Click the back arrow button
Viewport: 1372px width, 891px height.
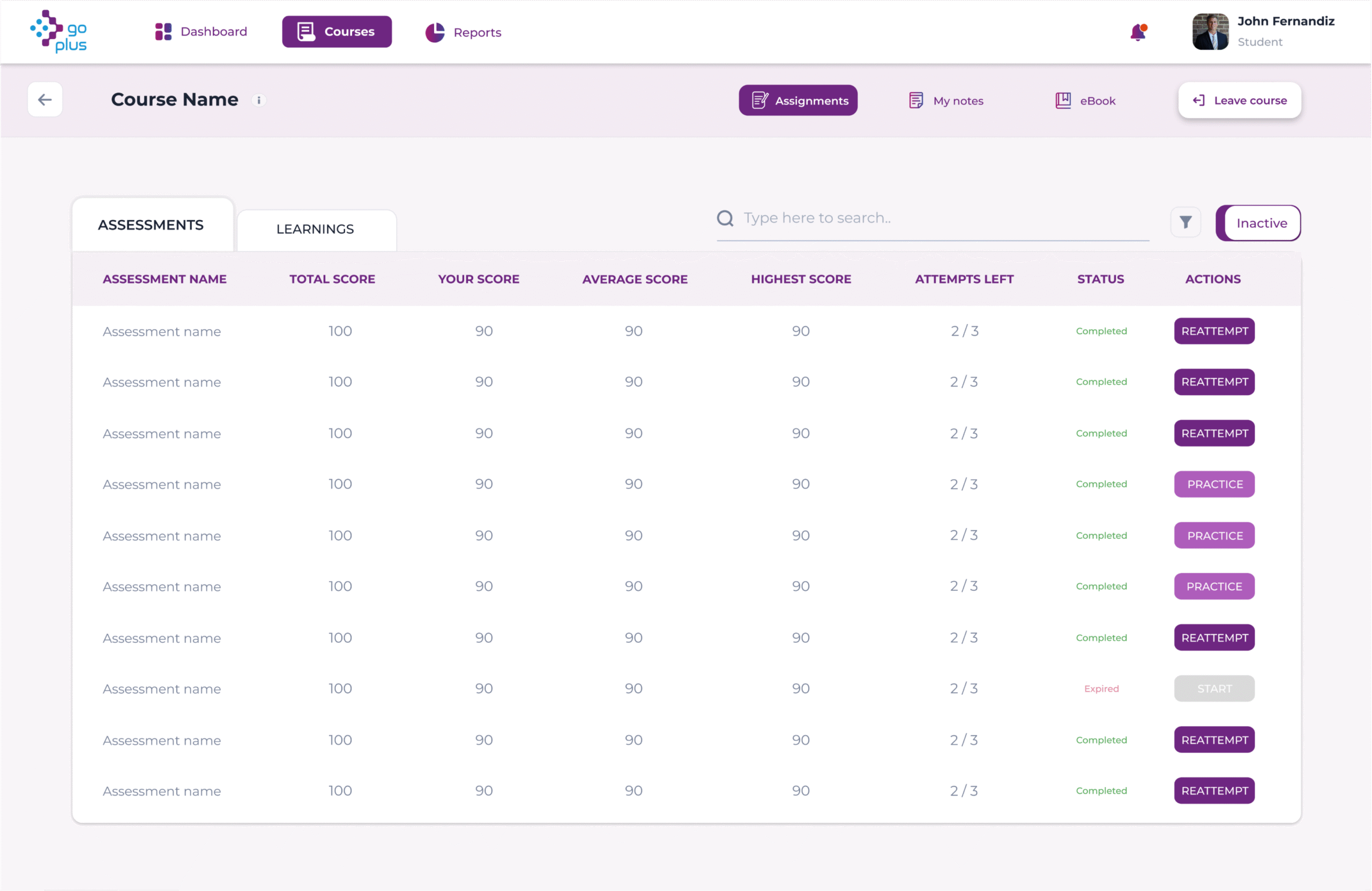point(45,100)
